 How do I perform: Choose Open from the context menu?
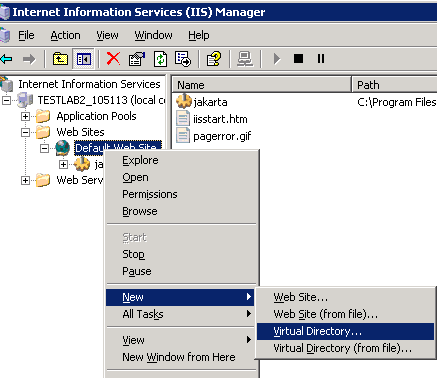coord(181,177)
